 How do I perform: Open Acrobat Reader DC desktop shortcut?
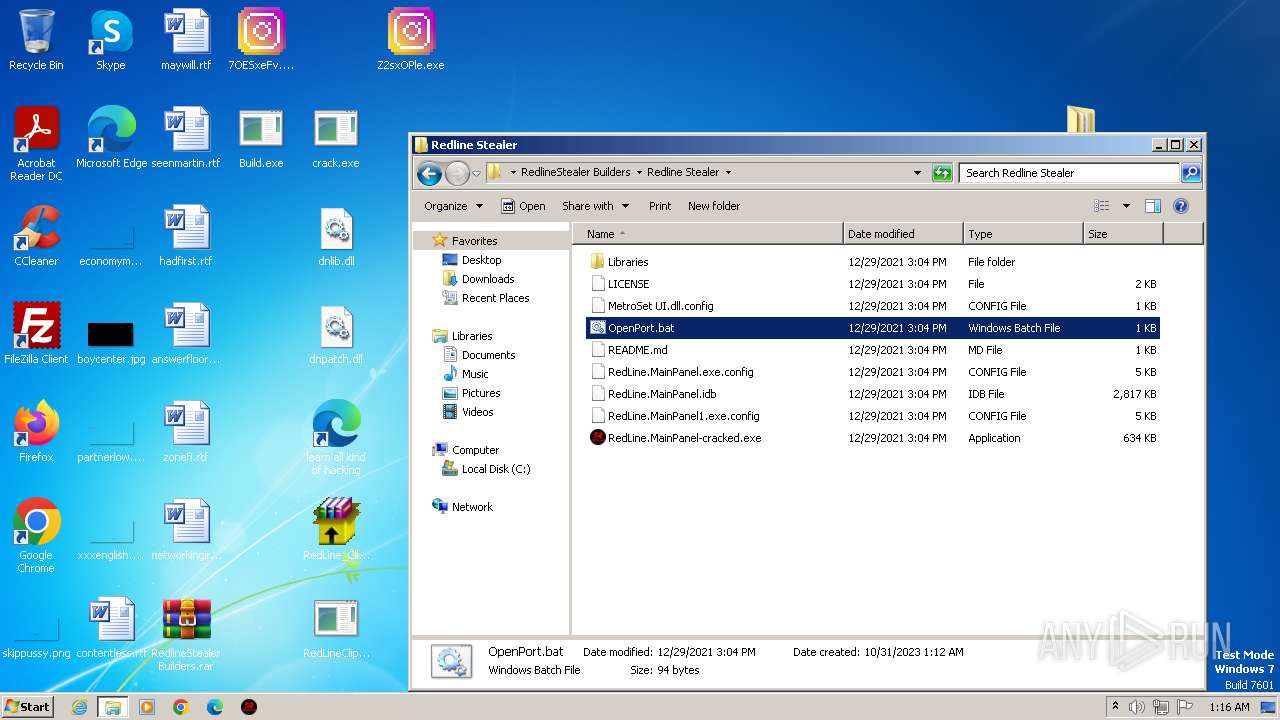[36, 144]
